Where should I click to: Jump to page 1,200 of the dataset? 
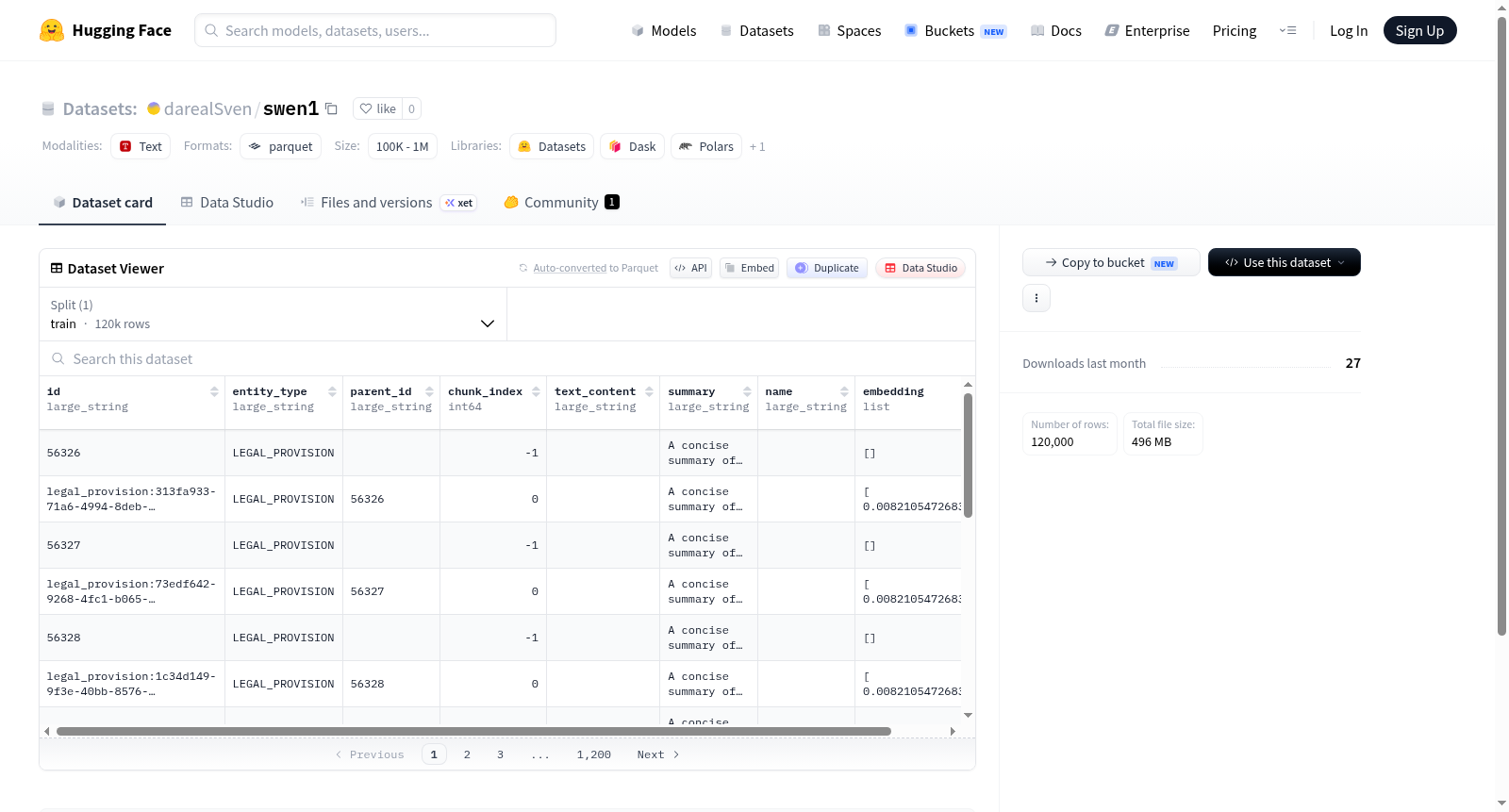[x=594, y=754]
